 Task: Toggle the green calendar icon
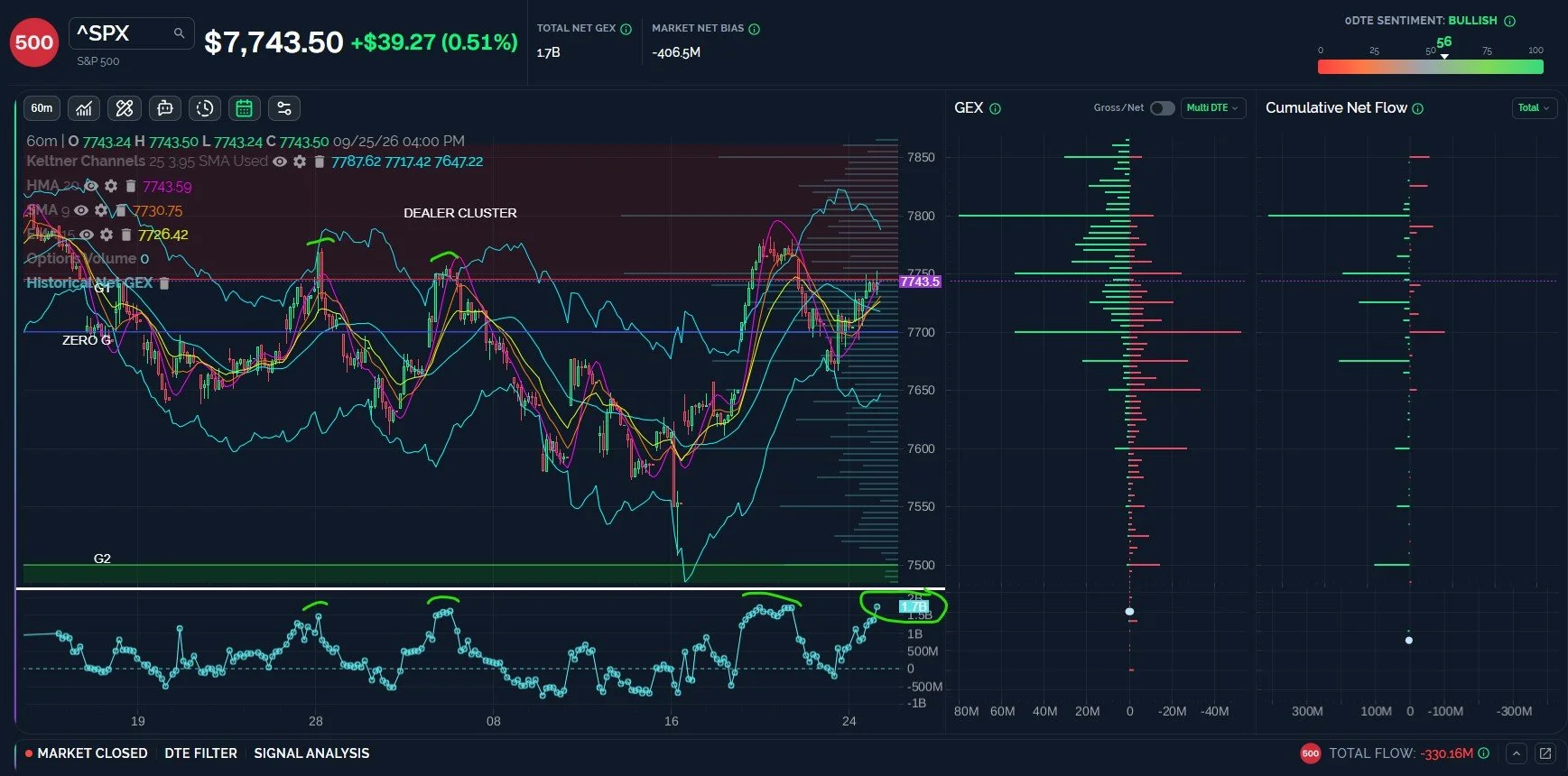click(x=244, y=108)
